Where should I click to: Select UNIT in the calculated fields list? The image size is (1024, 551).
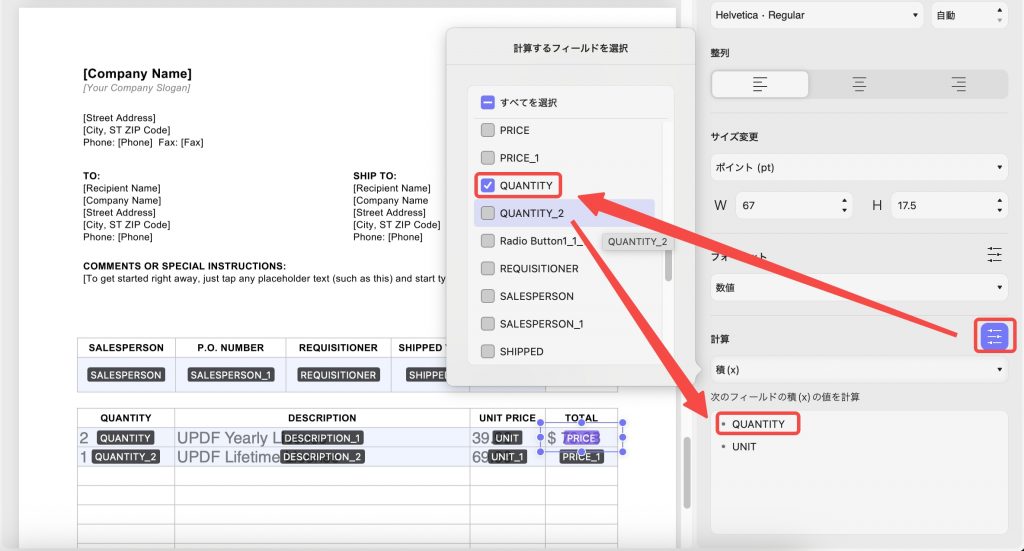pyautogui.click(x=744, y=447)
